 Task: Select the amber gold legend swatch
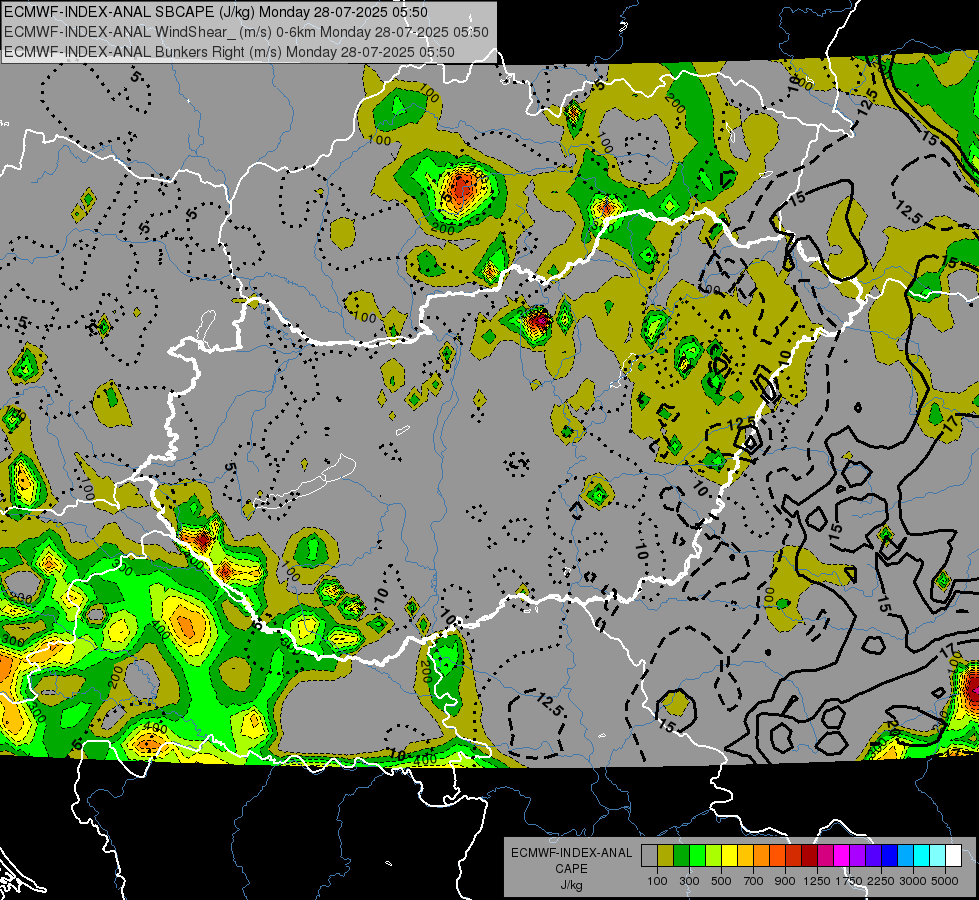click(x=745, y=856)
